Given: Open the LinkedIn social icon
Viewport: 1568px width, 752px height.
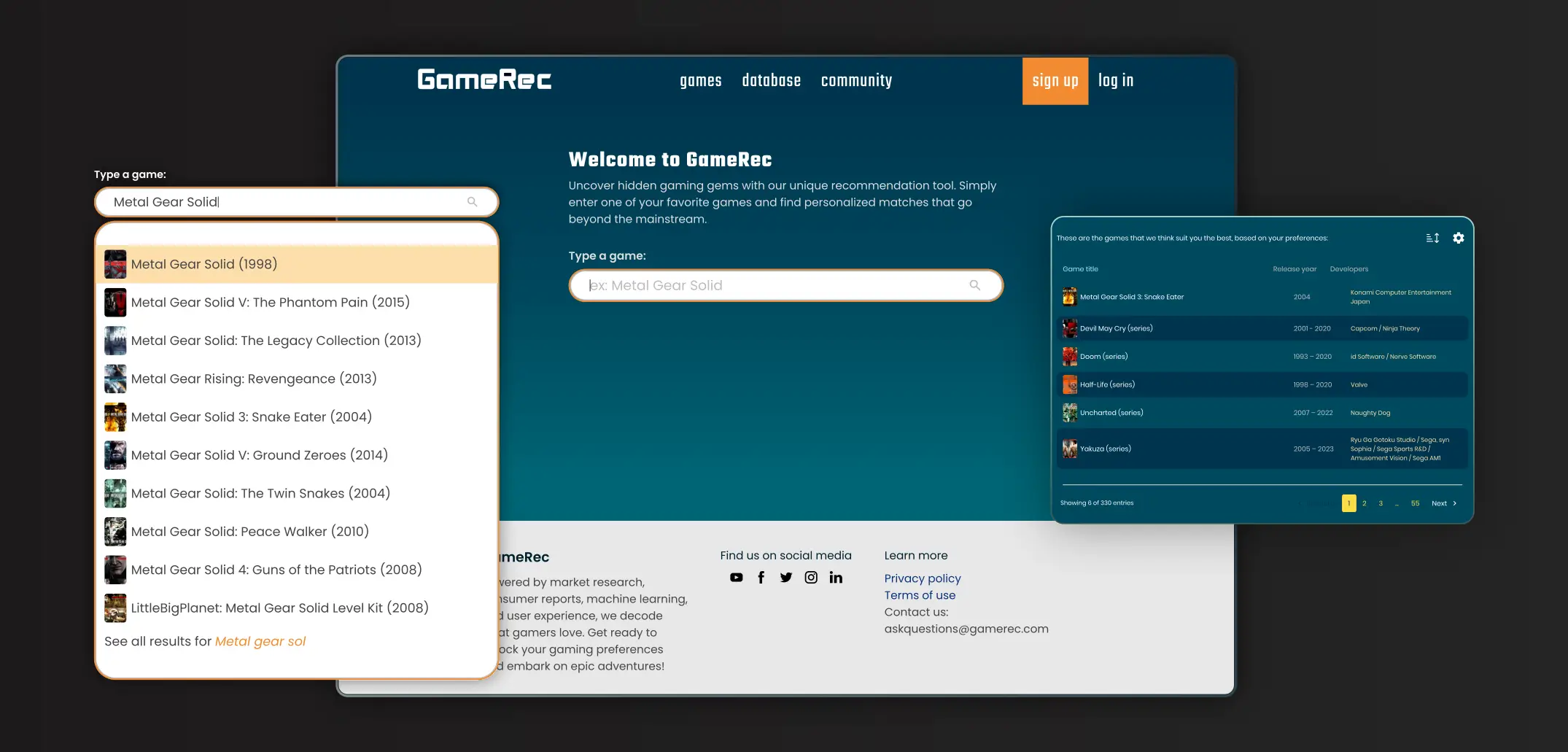Looking at the screenshot, I should (836, 578).
